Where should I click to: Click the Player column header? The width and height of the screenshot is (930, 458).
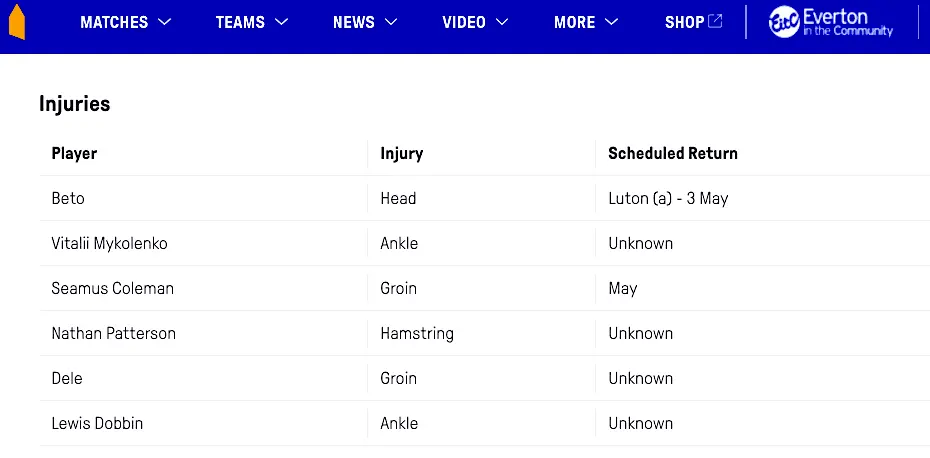coord(74,153)
